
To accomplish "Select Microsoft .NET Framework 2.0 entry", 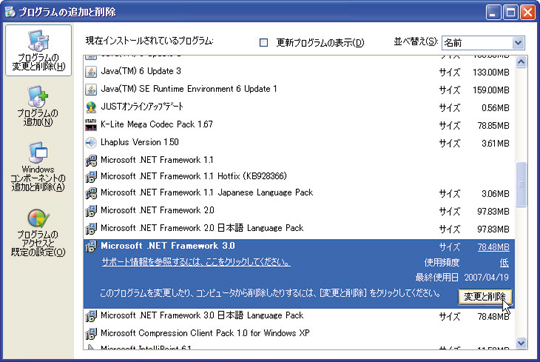I will coord(299,211).
